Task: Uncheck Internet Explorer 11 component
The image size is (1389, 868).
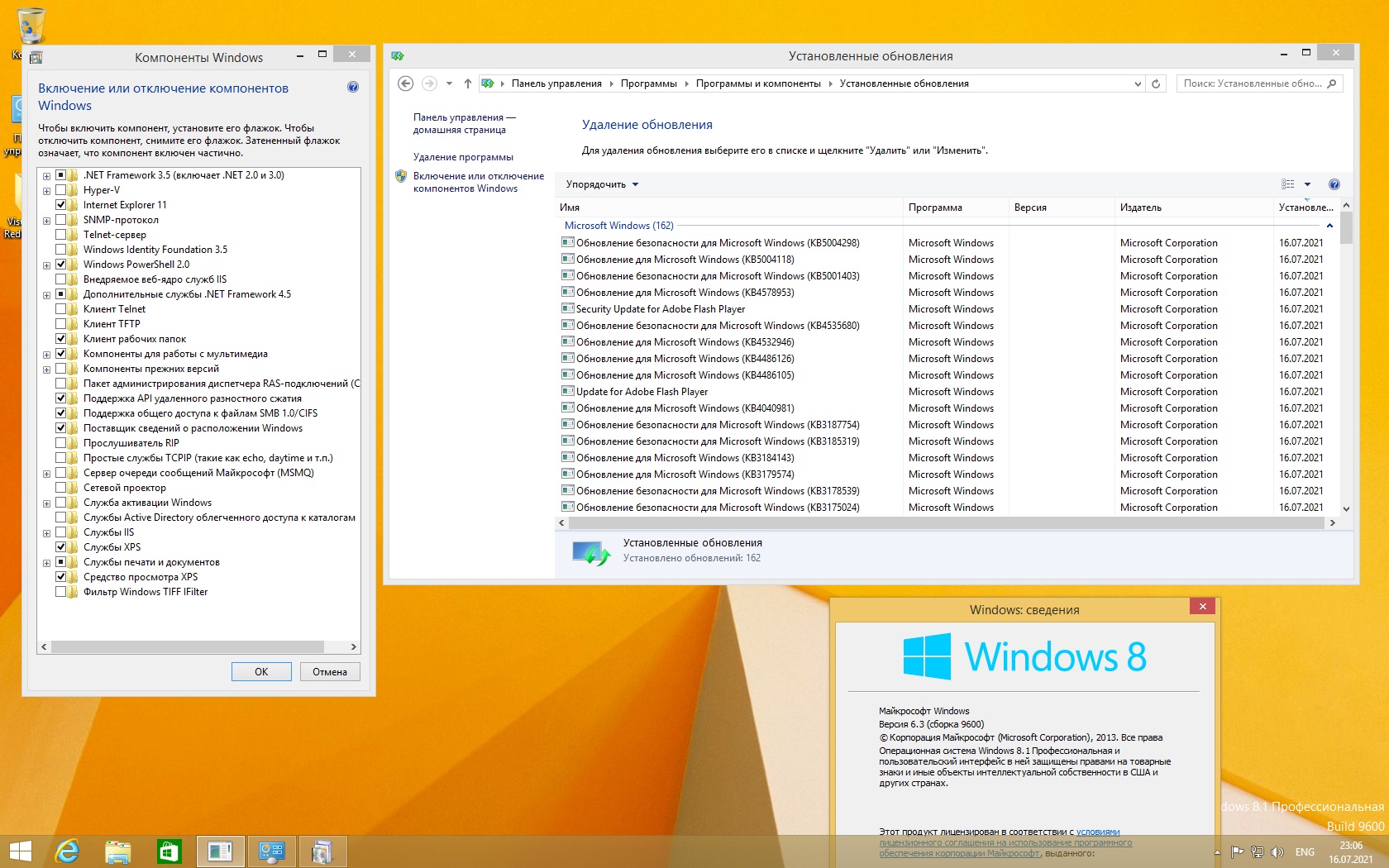Action: point(61,205)
